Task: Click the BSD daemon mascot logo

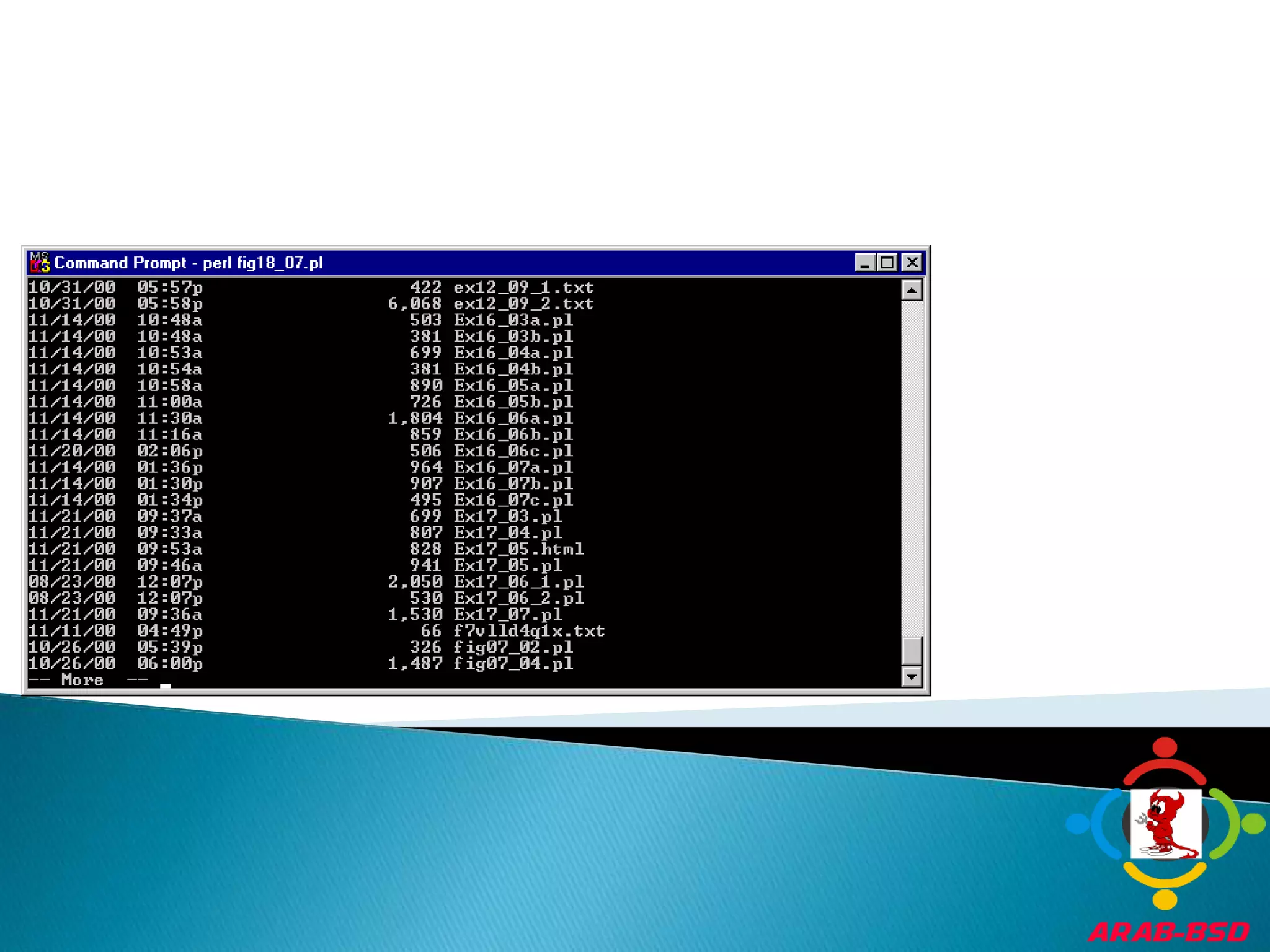Action: pos(1165,824)
